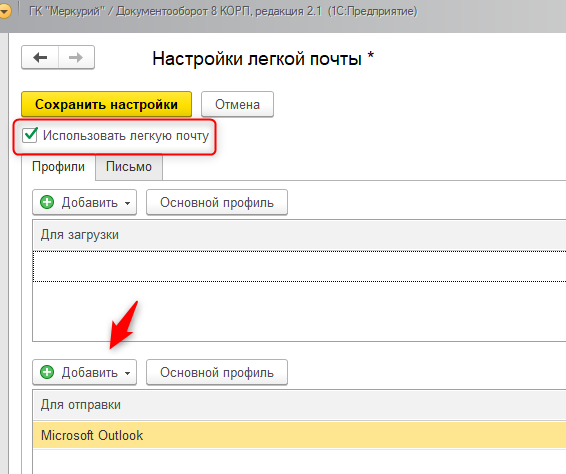Viewport: 566px width, 474px height.
Task: Click the forward arrow navigation icon
Action: click(76, 57)
